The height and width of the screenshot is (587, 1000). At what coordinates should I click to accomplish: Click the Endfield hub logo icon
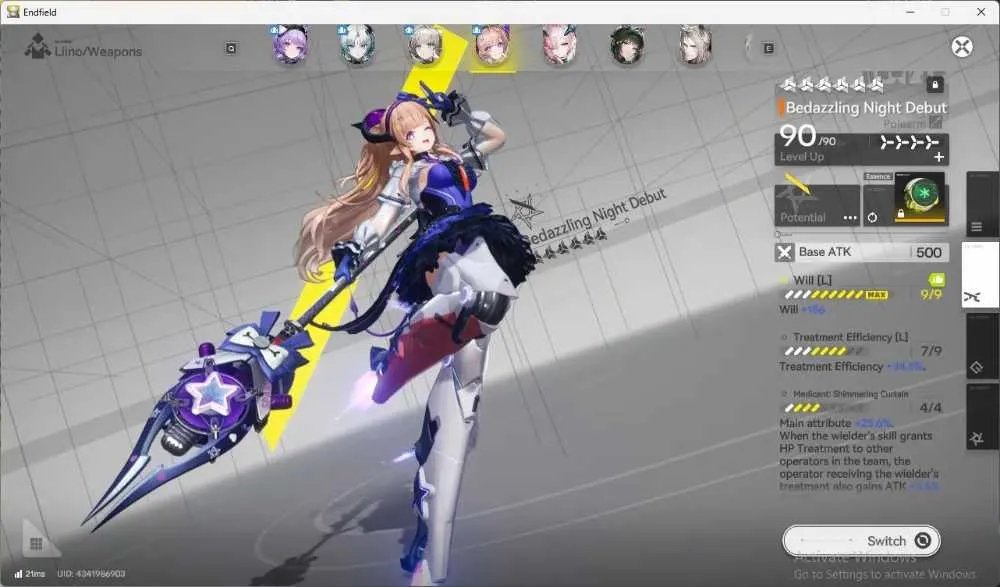pyautogui.click(x=37, y=46)
